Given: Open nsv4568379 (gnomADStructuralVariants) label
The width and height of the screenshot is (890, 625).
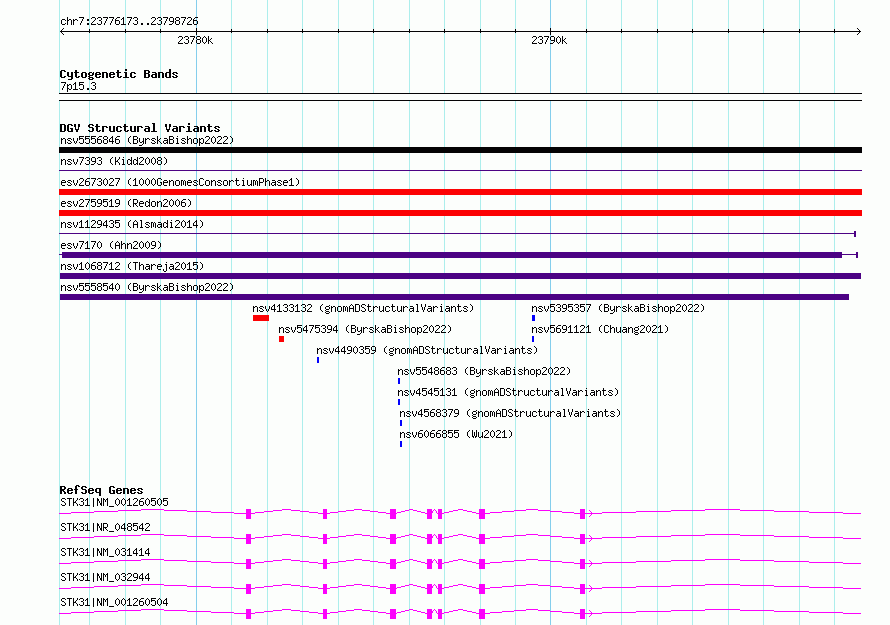Looking at the screenshot, I should pyautogui.click(x=510, y=413).
